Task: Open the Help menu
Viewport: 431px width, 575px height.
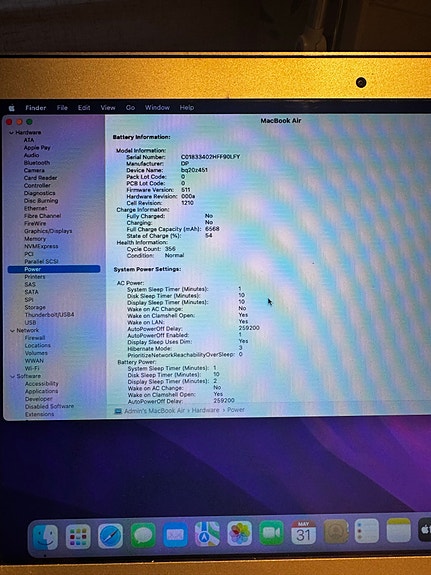Action: pos(187,107)
